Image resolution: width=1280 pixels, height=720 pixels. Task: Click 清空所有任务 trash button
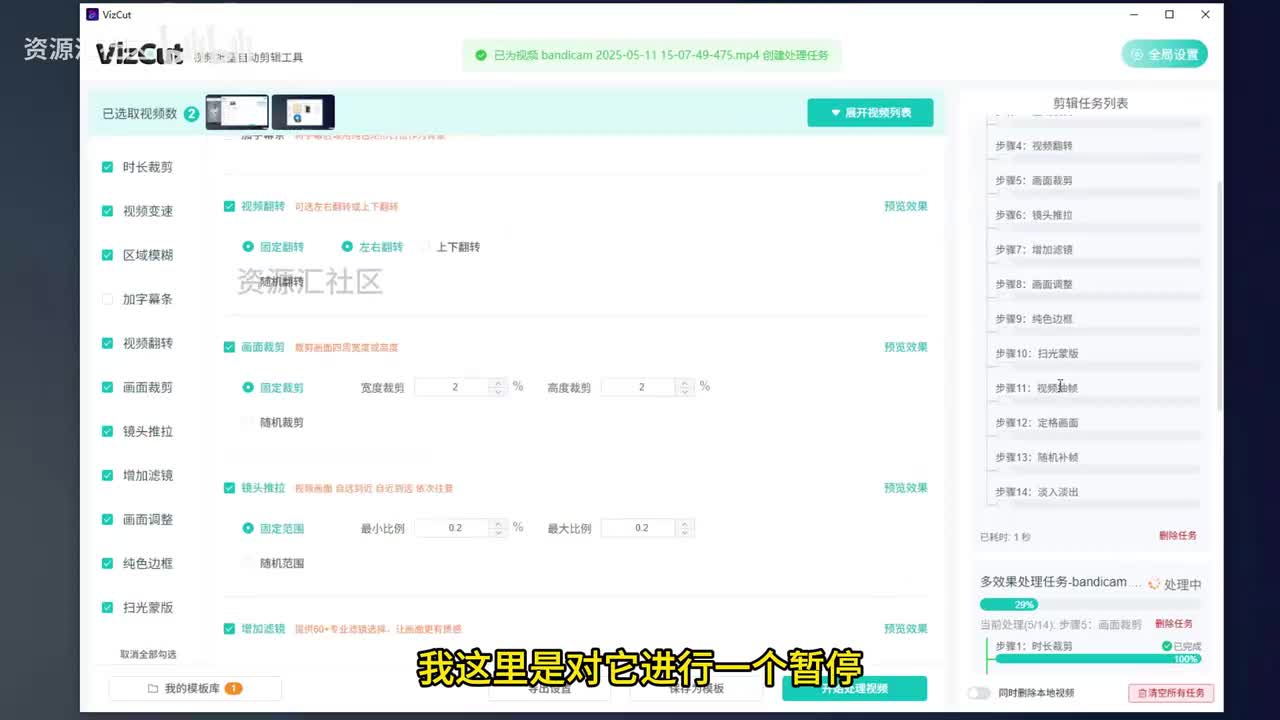1172,693
